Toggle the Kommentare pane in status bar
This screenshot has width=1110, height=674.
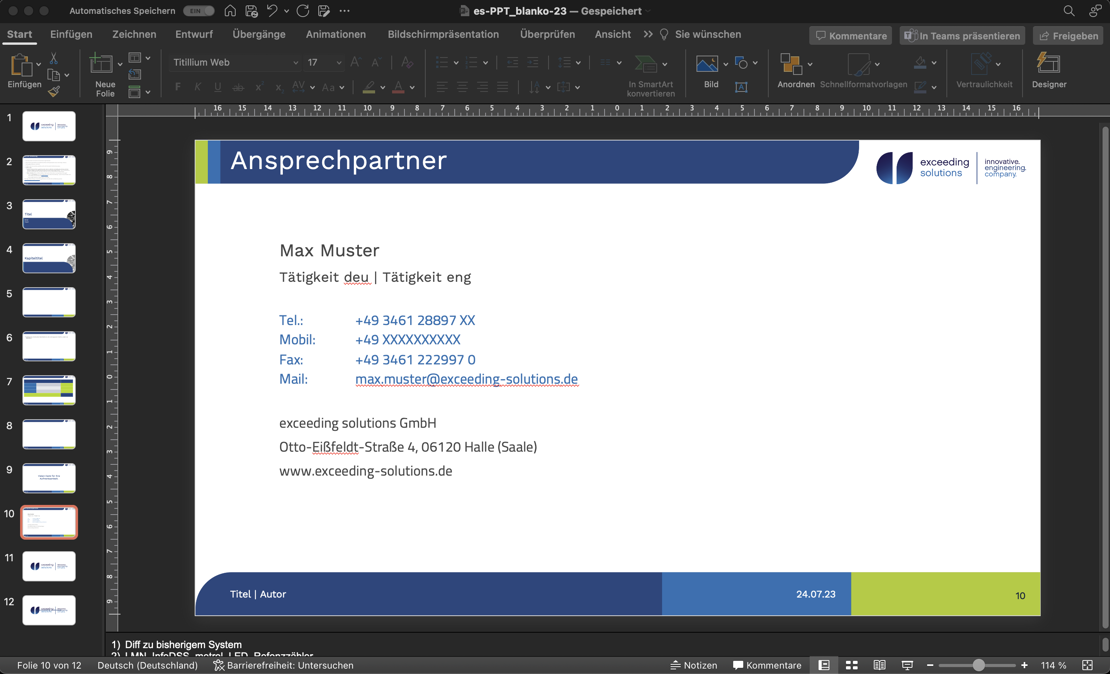coord(767,665)
